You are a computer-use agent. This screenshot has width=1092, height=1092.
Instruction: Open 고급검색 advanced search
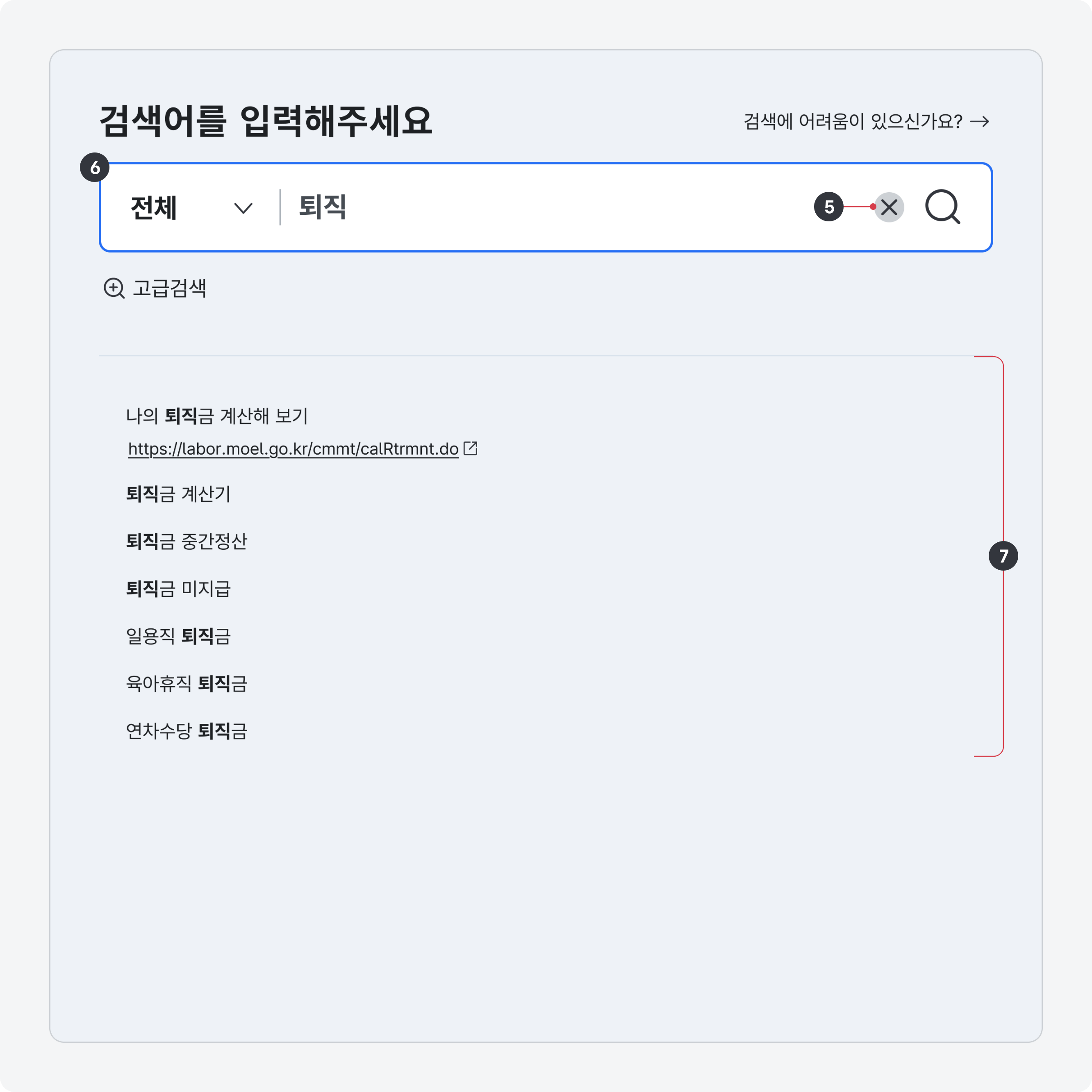(170, 288)
